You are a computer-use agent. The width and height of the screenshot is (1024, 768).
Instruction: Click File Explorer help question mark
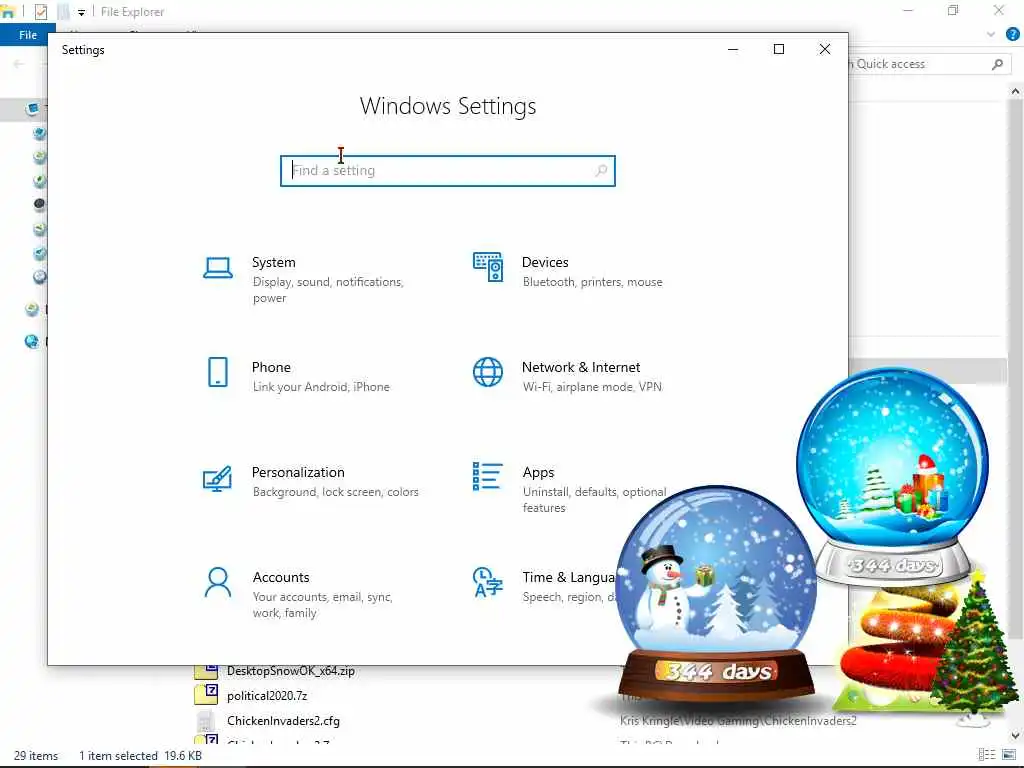[1012, 34]
